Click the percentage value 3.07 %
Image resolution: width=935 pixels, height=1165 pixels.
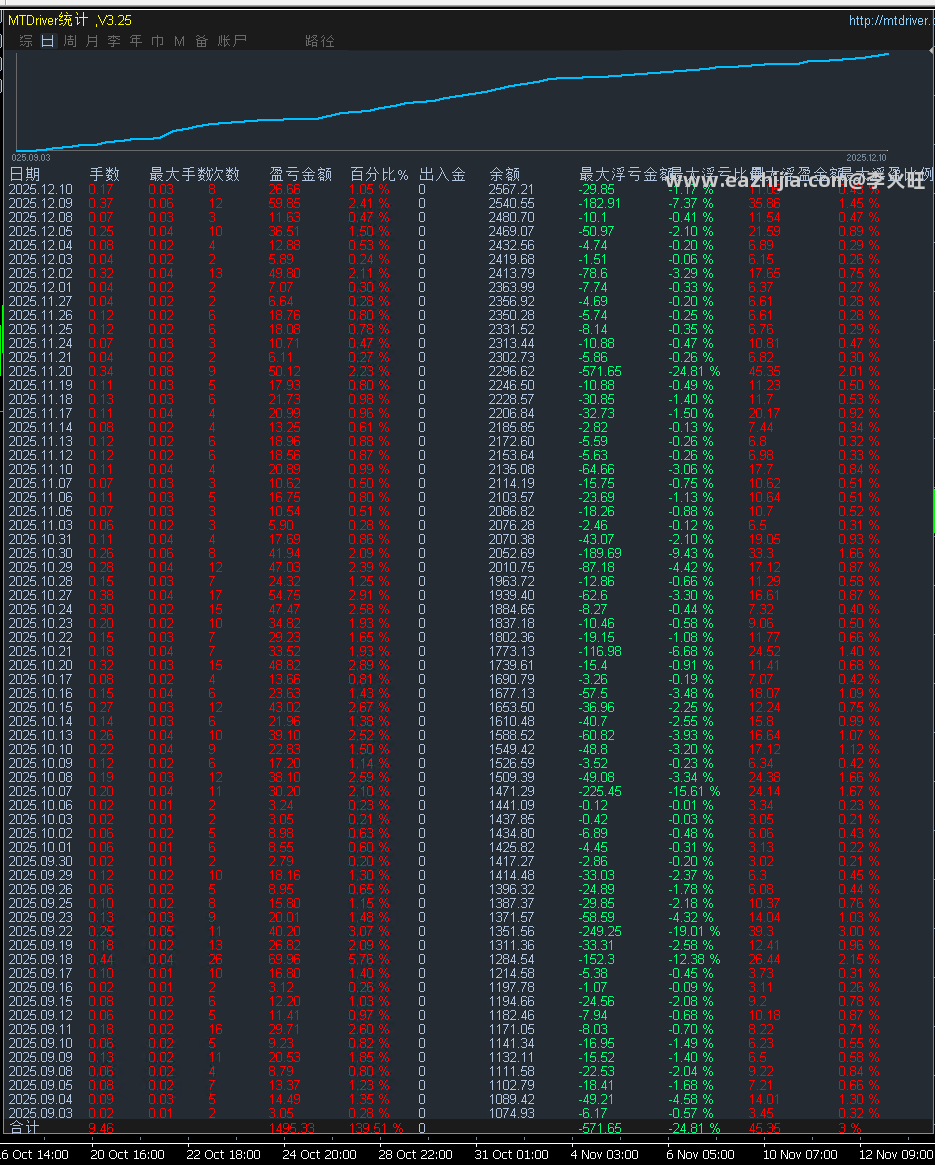pos(369,931)
